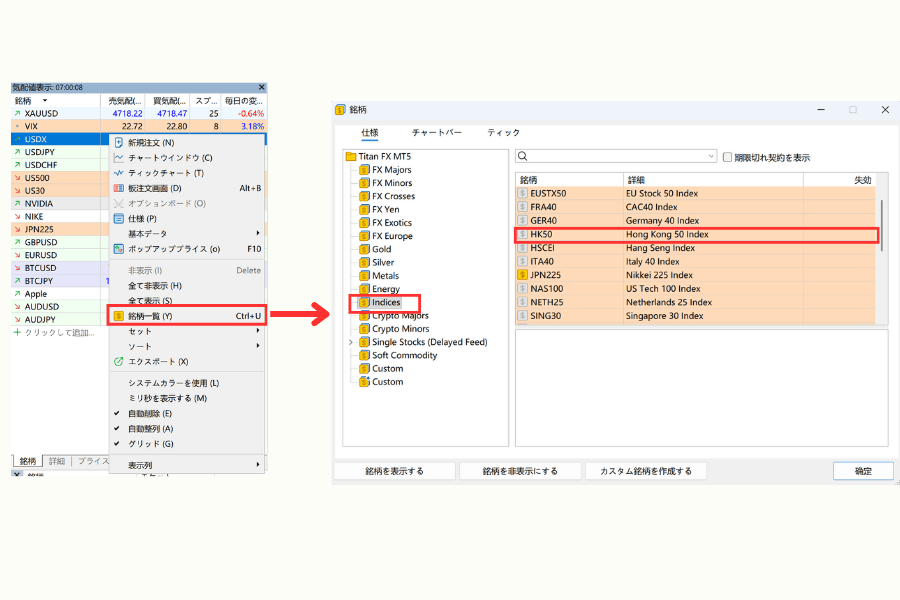Click the チャートウインドウ chart window icon
Image resolution: width=900 pixels, height=600 pixels.
(119, 158)
